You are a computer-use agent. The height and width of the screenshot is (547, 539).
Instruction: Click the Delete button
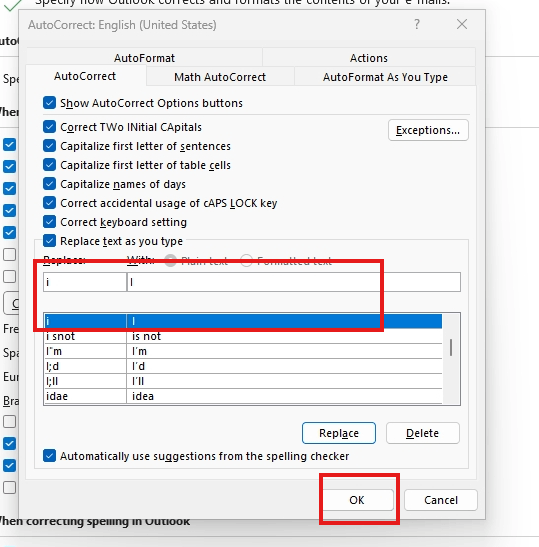422,433
